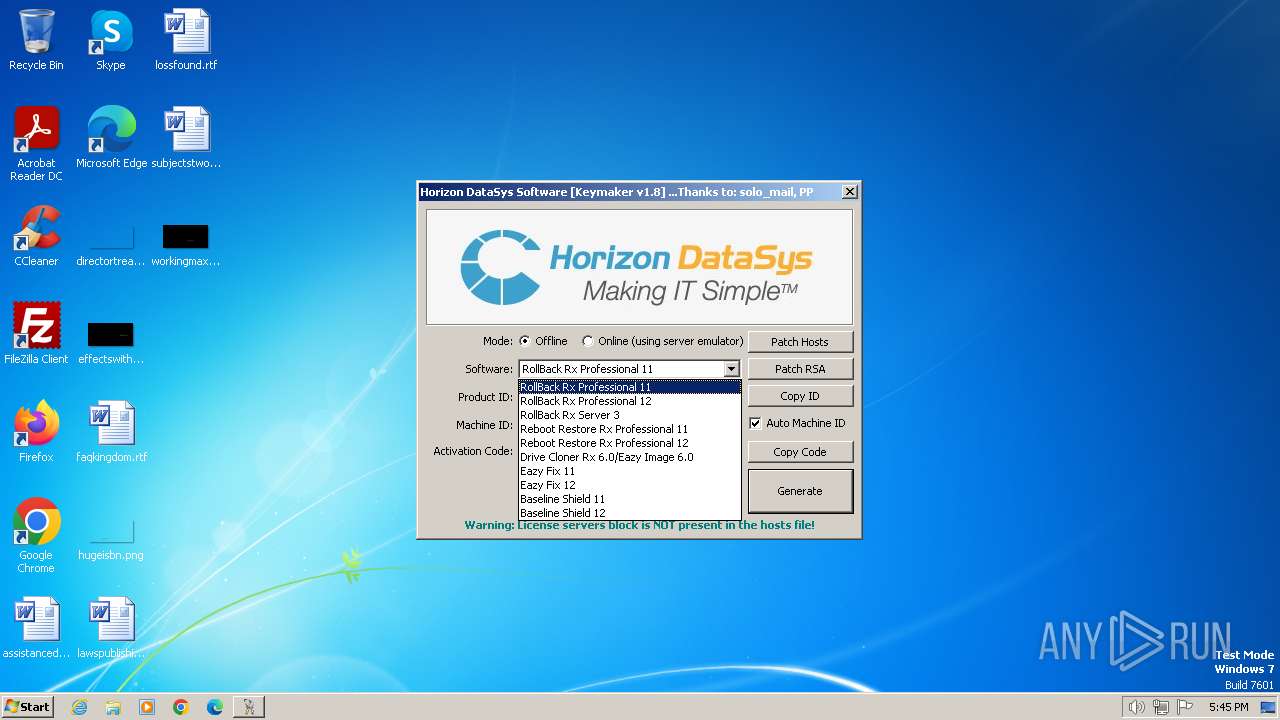Click the Generate button
This screenshot has height=720, width=1280.
tap(800, 491)
